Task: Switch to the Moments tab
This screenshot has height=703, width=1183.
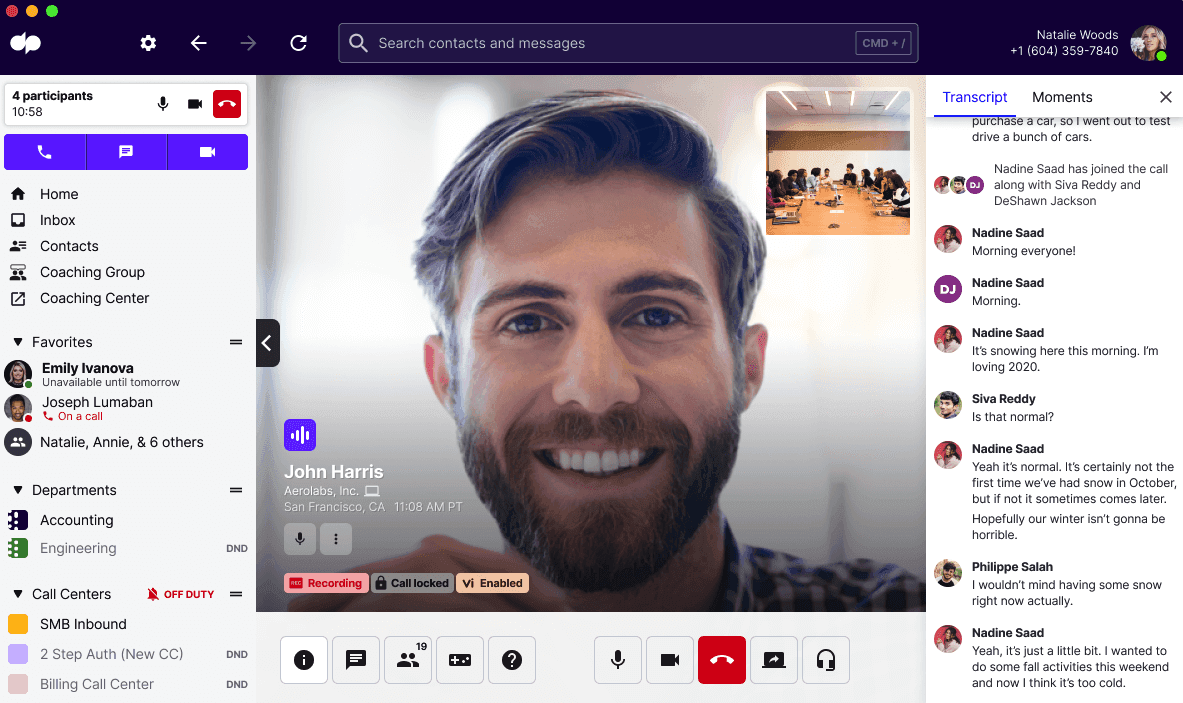Action: [x=1062, y=97]
